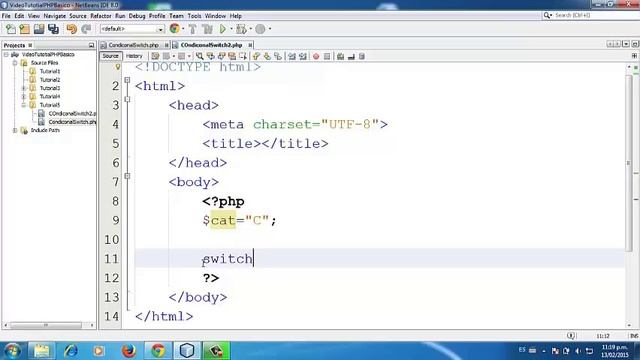Expand the Tutorial3 folder node
Image resolution: width=640 pixels, height=360 pixels.
pos(24,88)
